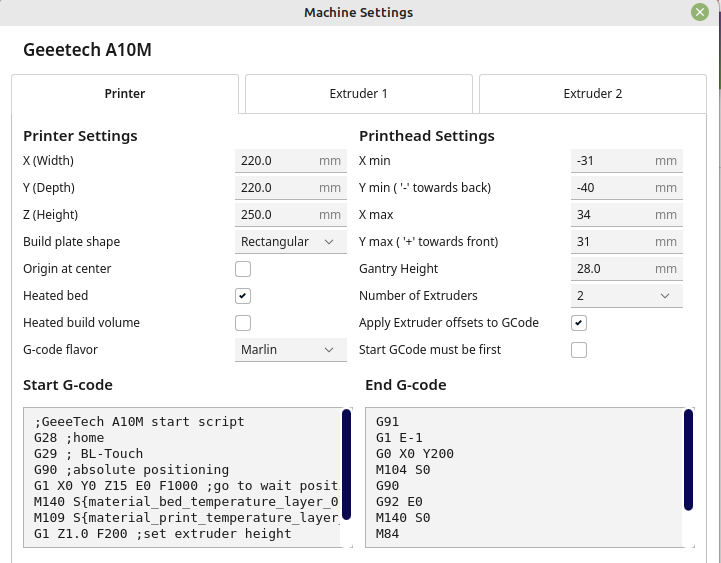Click the End G-code scrollbar
This screenshot has width=721, height=563.
pyautogui.click(x=688, y=460)
